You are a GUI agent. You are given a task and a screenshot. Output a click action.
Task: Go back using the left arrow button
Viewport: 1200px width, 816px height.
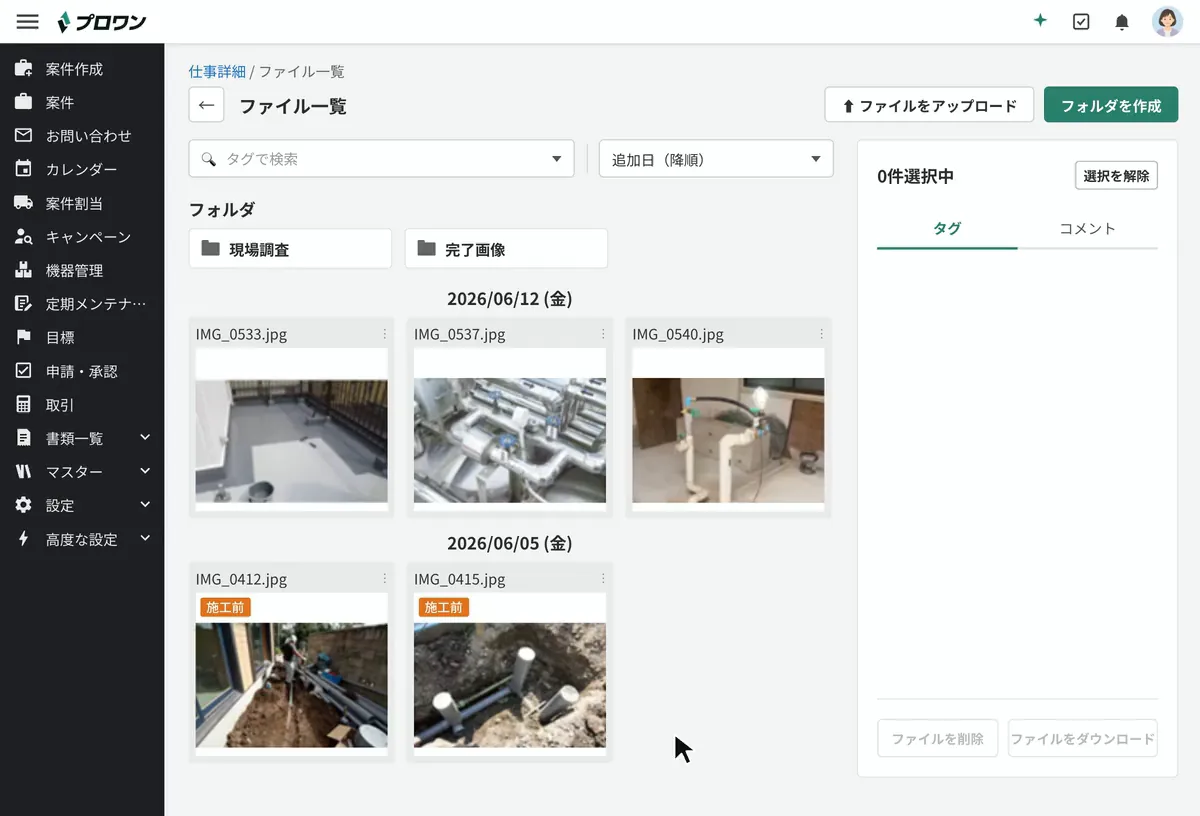coord(206,105)
